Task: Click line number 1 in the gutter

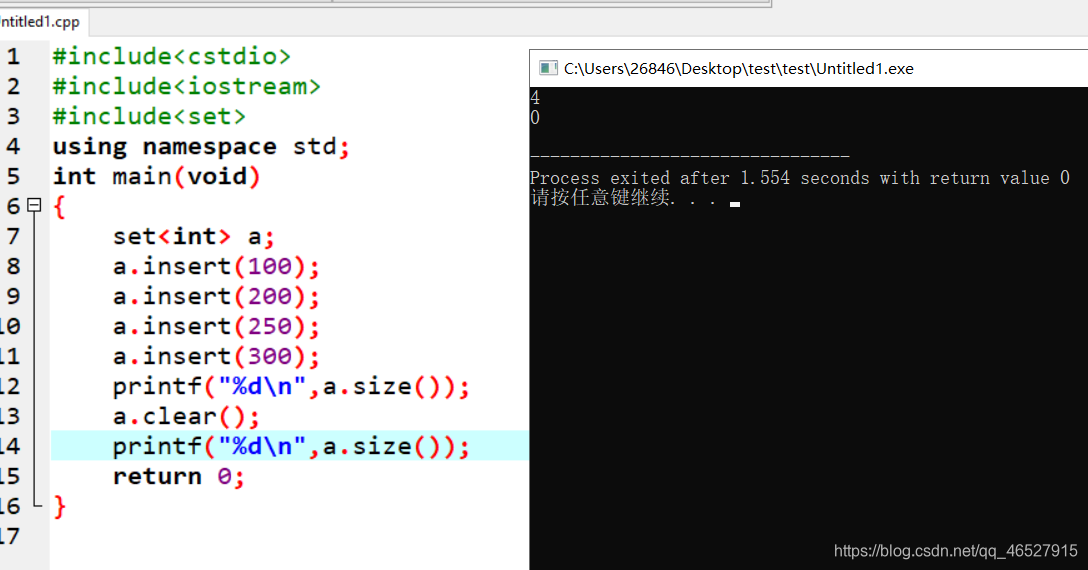Action: (14, 56)
